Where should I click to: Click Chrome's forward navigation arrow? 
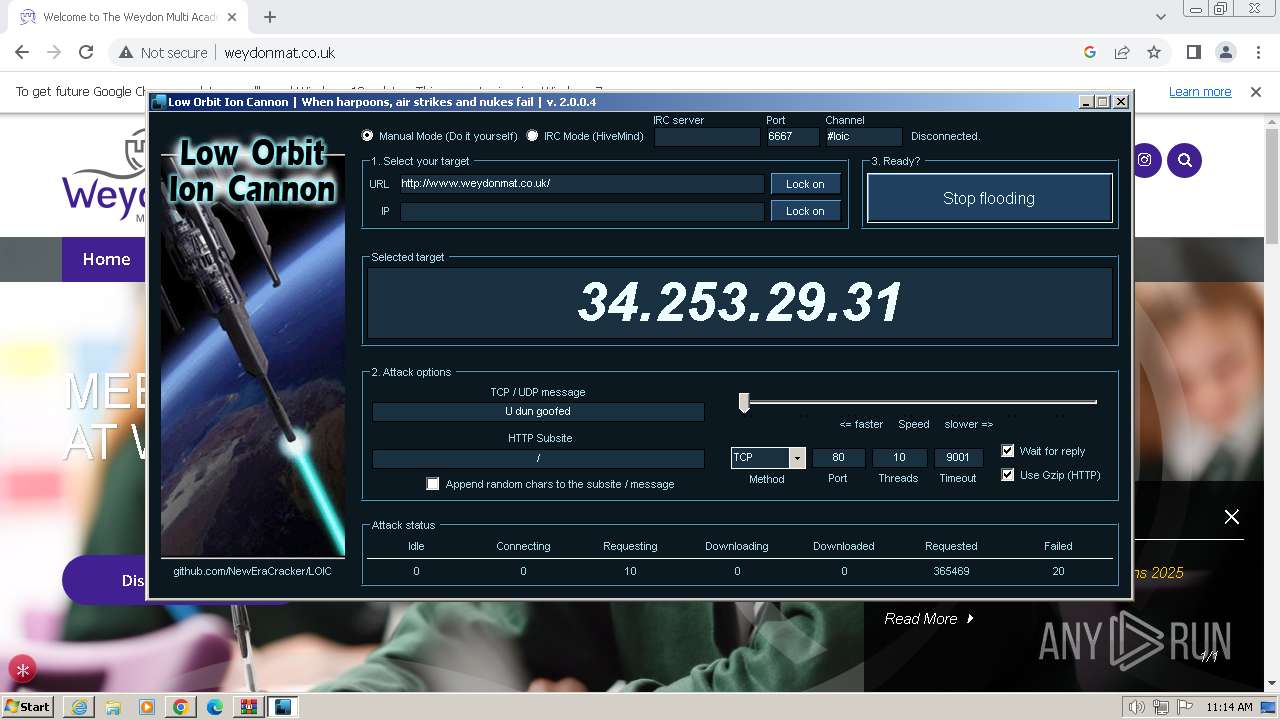(x=54, y=52)
